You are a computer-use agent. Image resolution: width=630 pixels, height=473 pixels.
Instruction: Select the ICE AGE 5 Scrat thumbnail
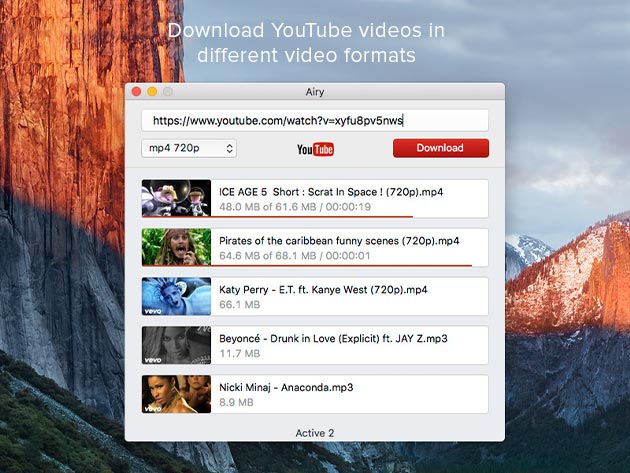(x=176, y=198)
